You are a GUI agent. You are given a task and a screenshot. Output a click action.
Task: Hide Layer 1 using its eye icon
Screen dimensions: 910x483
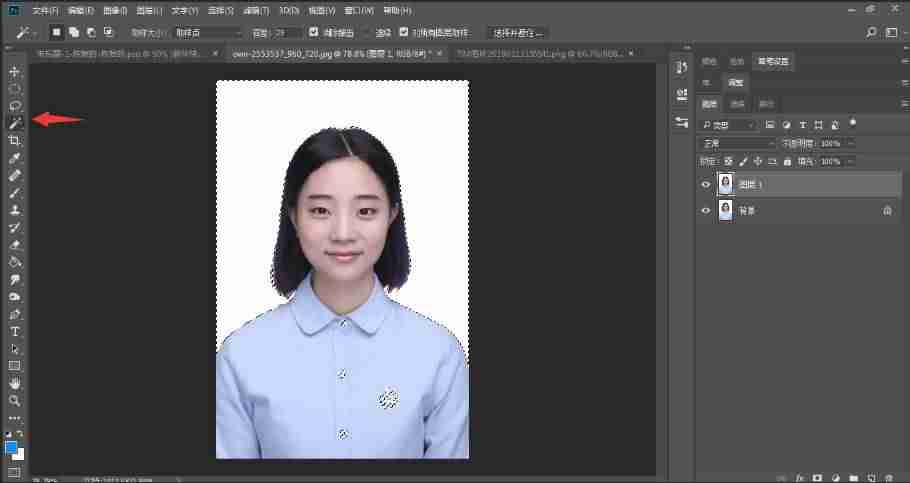(x=706, y=185)
